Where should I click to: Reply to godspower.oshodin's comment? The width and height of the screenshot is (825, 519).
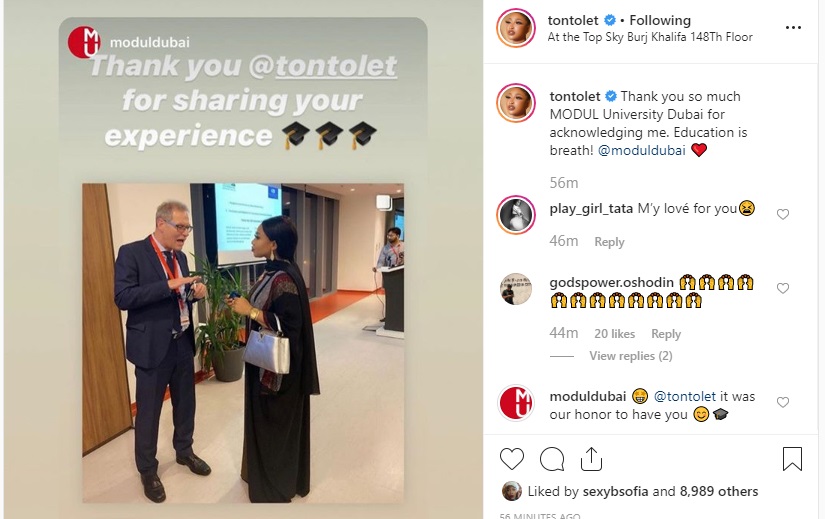click(x=666, y=334)
